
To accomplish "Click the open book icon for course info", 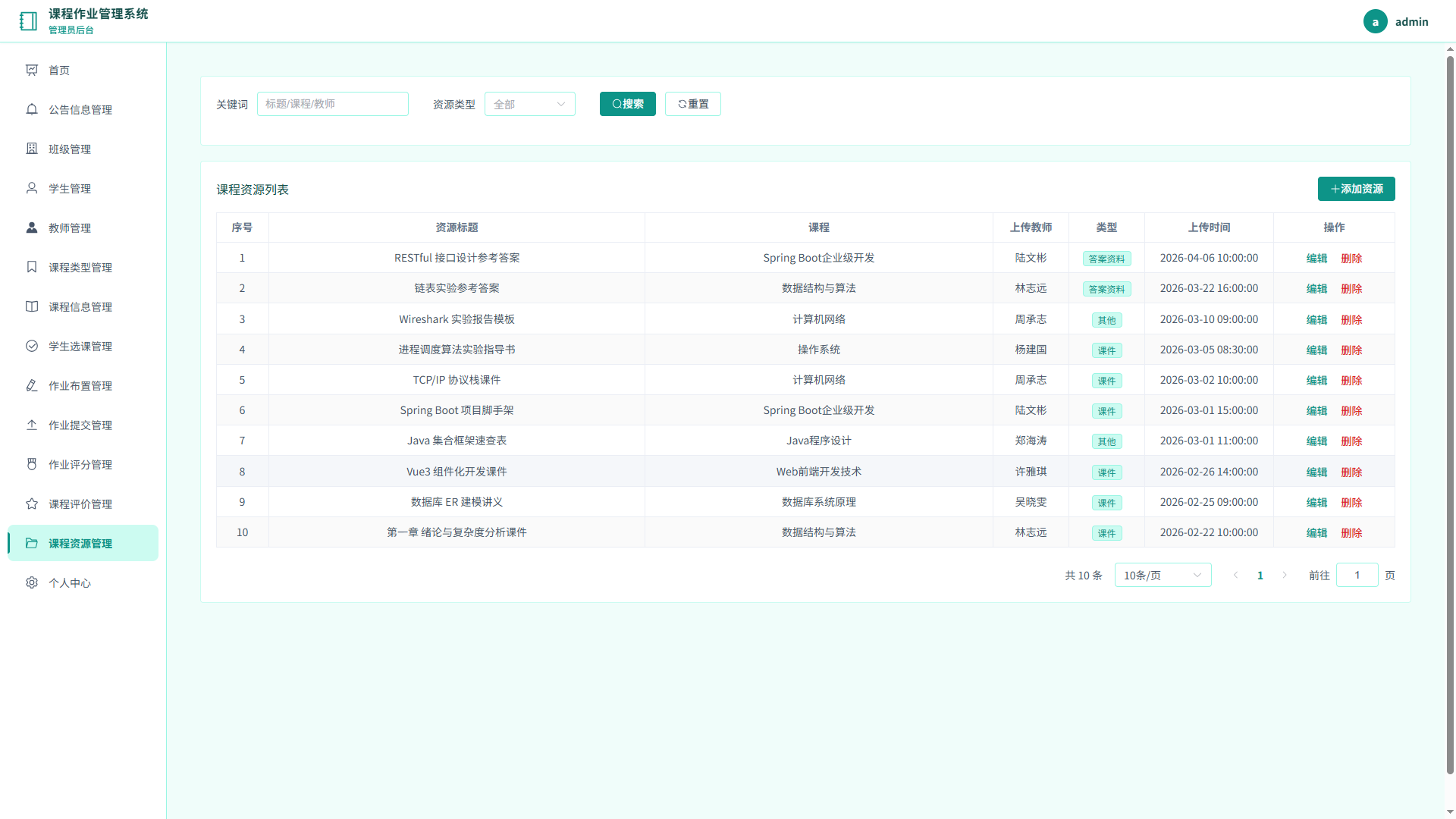I will coord(32,306).
